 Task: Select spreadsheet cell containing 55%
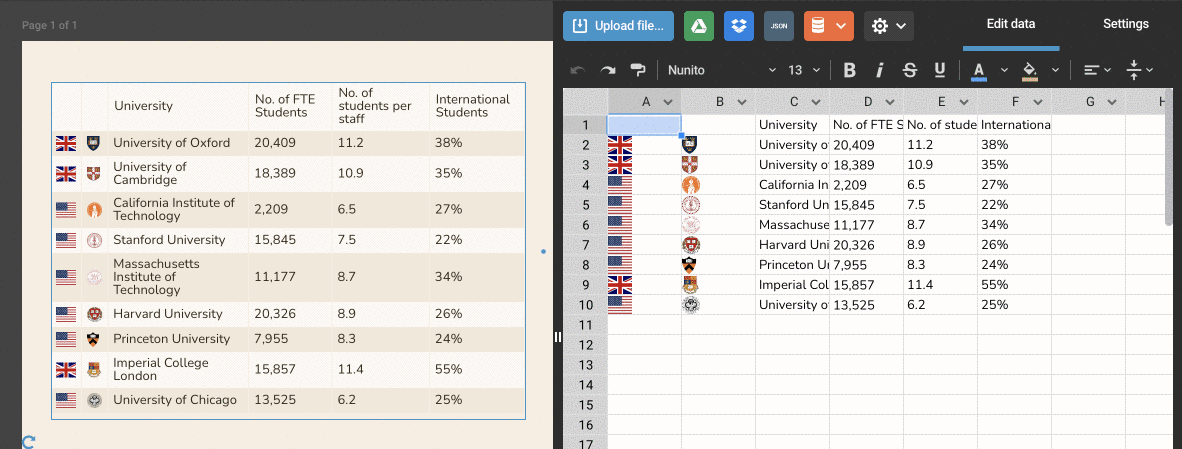click(1015, 285)
